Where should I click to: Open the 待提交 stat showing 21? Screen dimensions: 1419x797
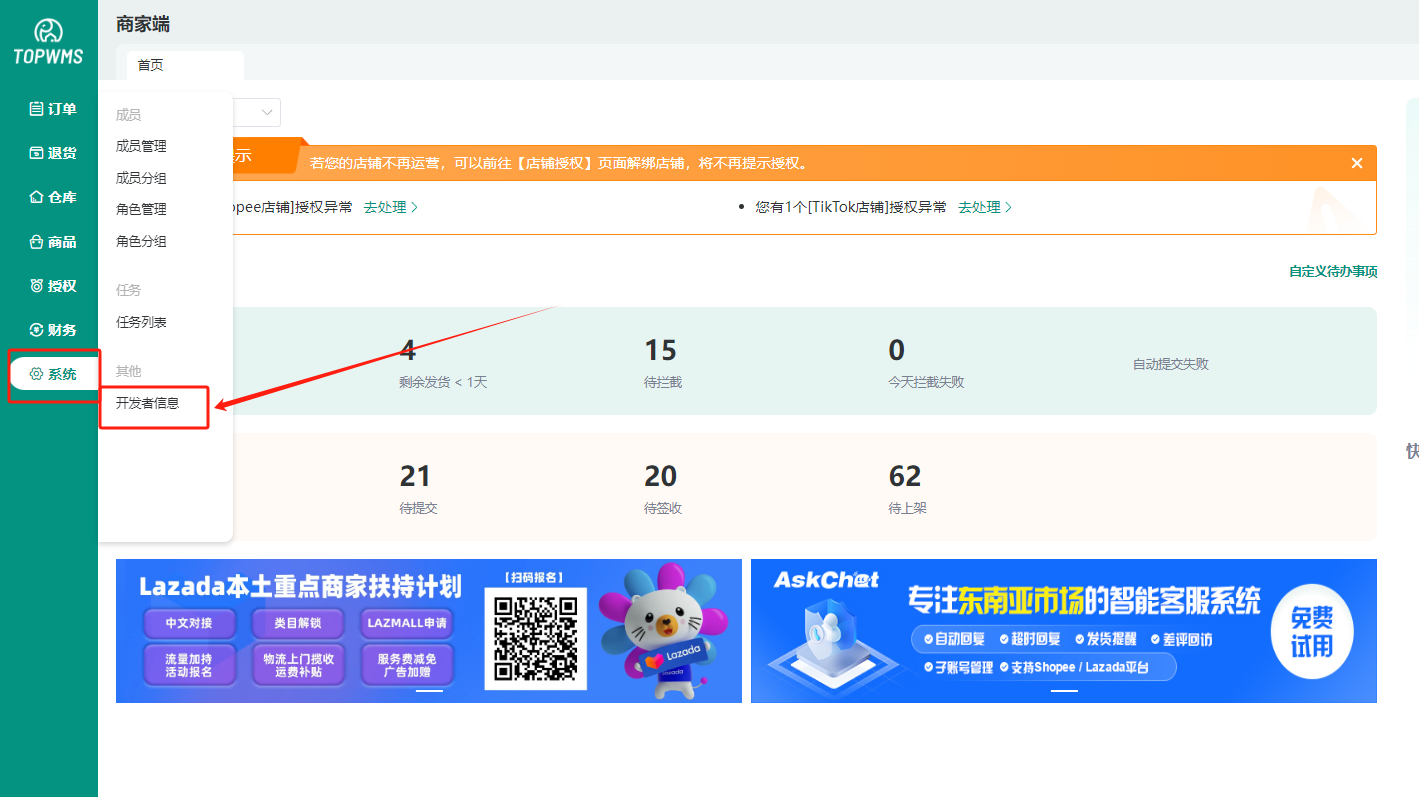419,488
